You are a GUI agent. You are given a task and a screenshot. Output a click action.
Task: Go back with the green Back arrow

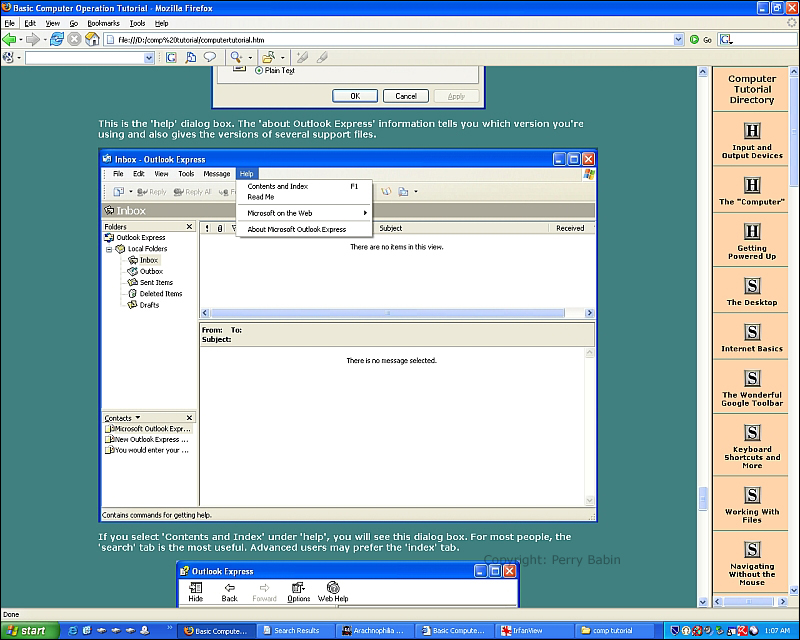click(x=9, y=39)
